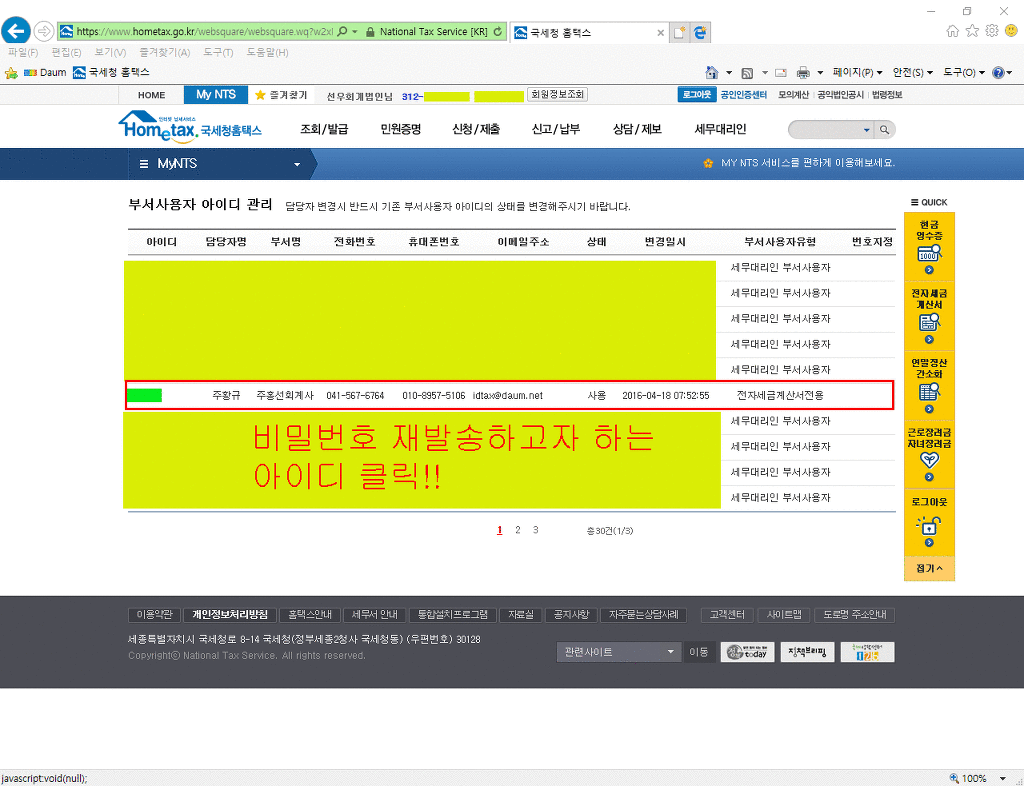Open the browser home icon at top right

click(x=953, y=31)
